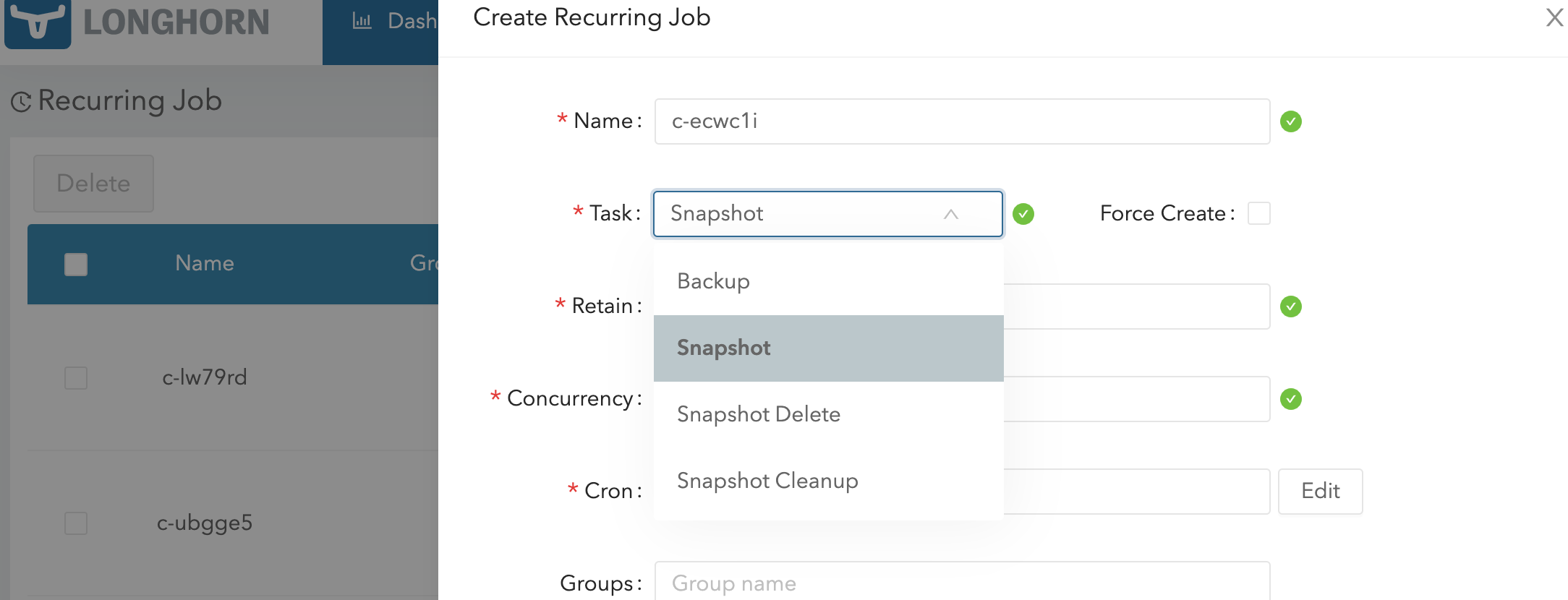Select all recurring jobs via header checkbox
Viewport: 1568px width, 600px height.
click(x=75, y=264)
